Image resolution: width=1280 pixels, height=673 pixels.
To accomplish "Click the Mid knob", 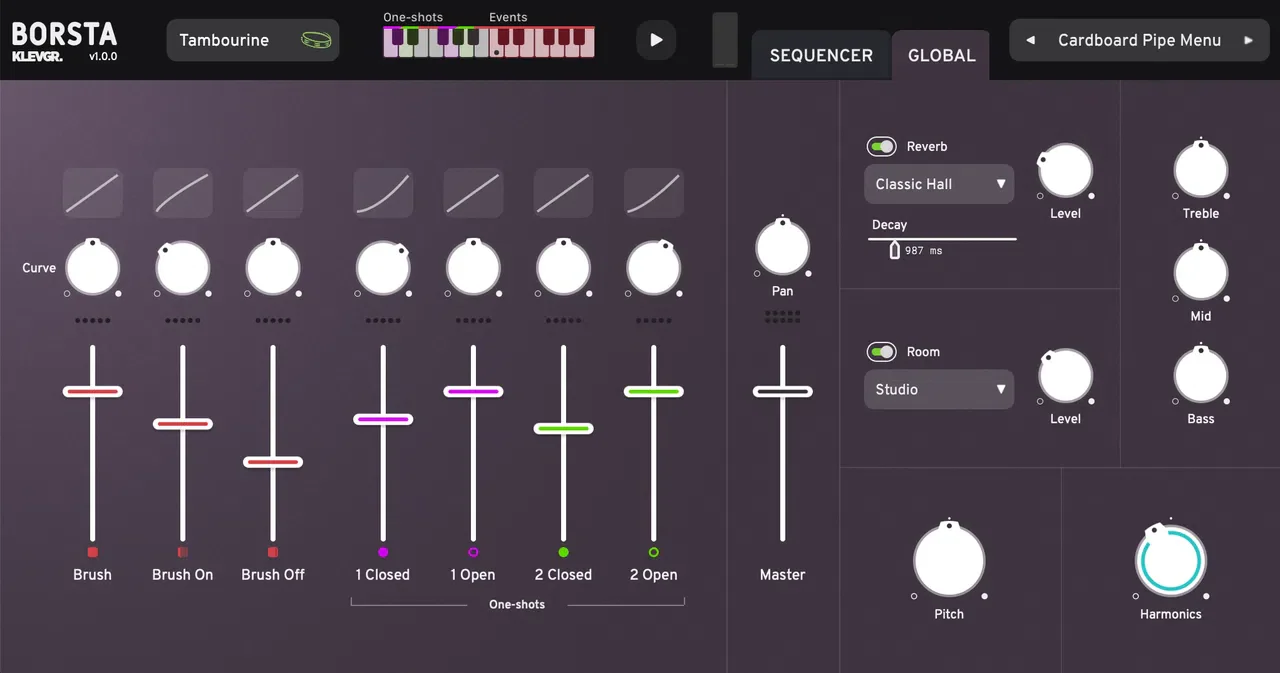I will (1201, 273).
